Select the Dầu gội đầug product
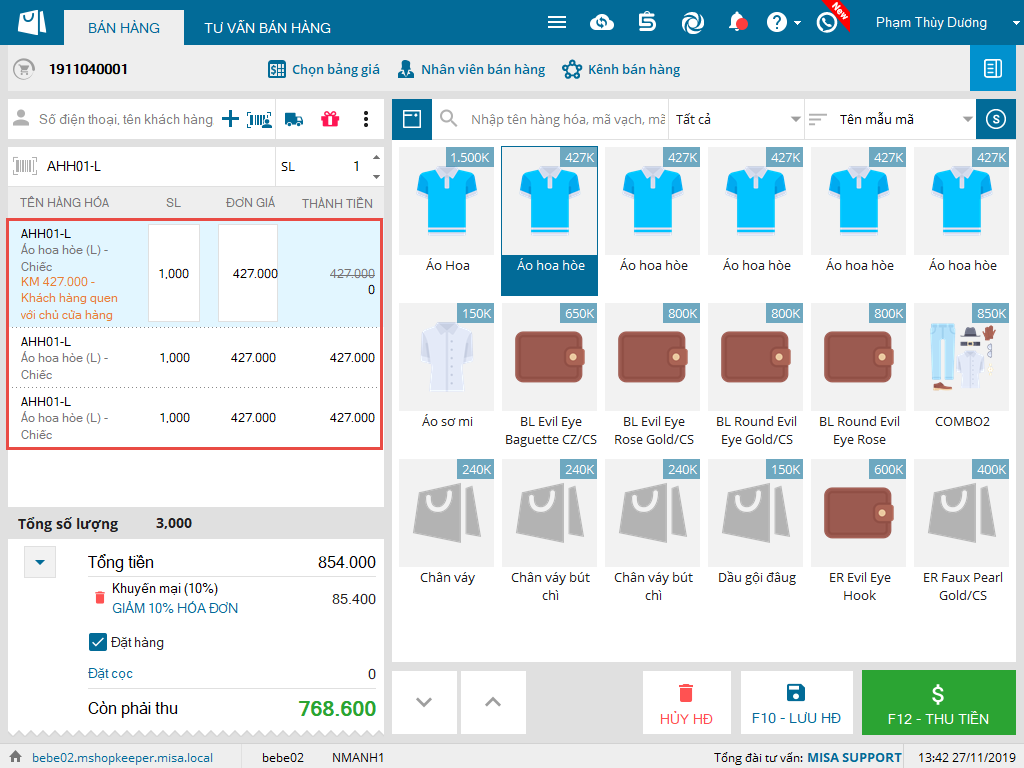 [x=756, y=533]
